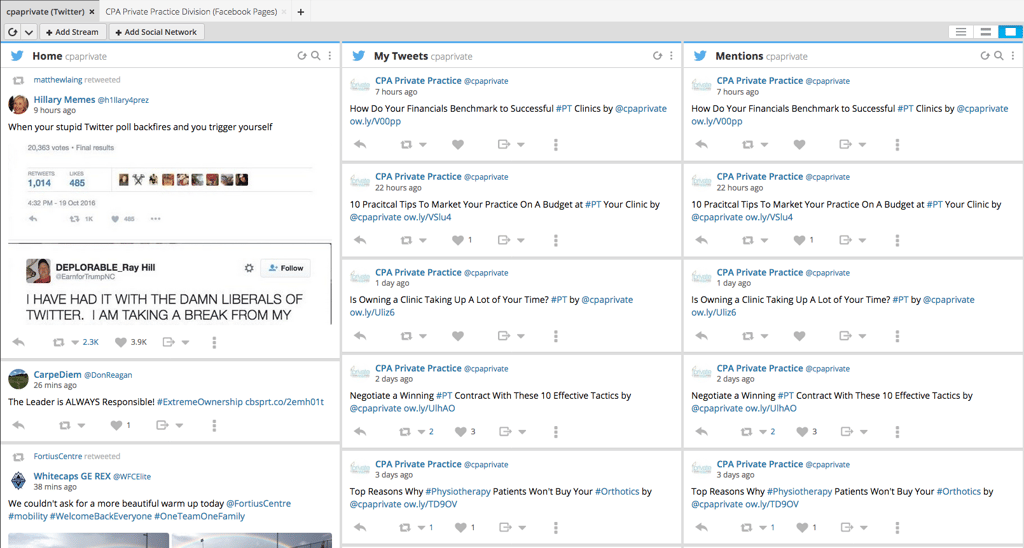Open more options on Financials Benchmark tweet, Mentions
Viewport: 1024px width, 548px height.
pyautogui.click(x=897, y=144)
